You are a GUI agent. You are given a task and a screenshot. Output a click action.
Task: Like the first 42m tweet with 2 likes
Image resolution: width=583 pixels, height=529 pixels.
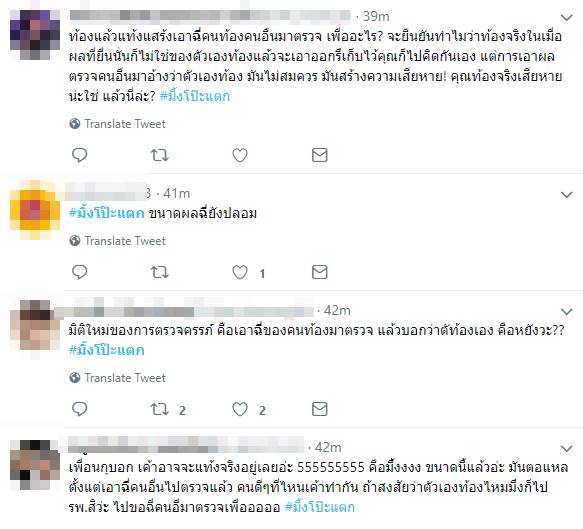click(x=240, y=409)
